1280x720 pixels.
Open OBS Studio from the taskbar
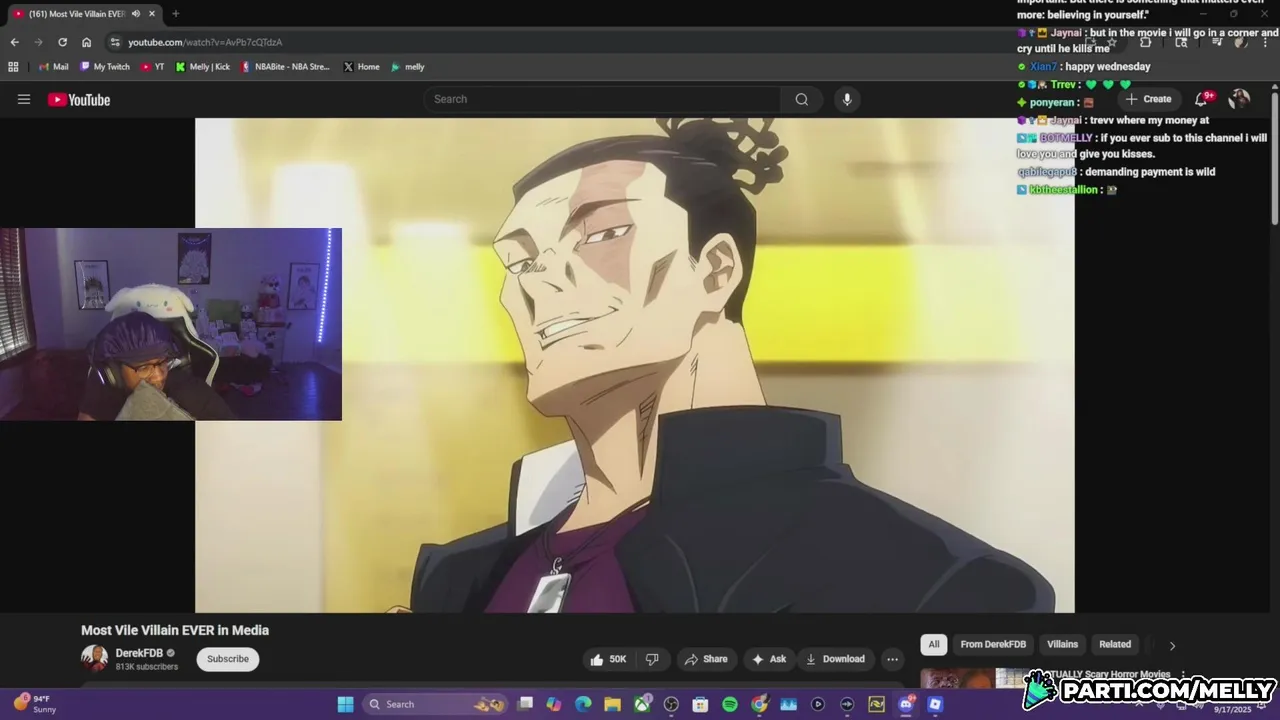(x=671, y=704)
